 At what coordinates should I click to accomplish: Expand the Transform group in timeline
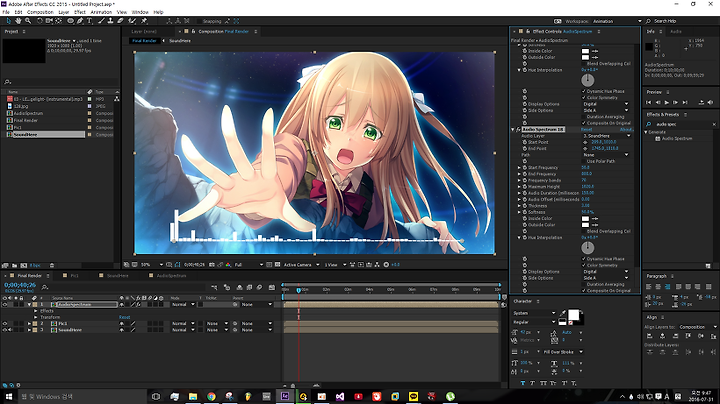pos(36,317)
